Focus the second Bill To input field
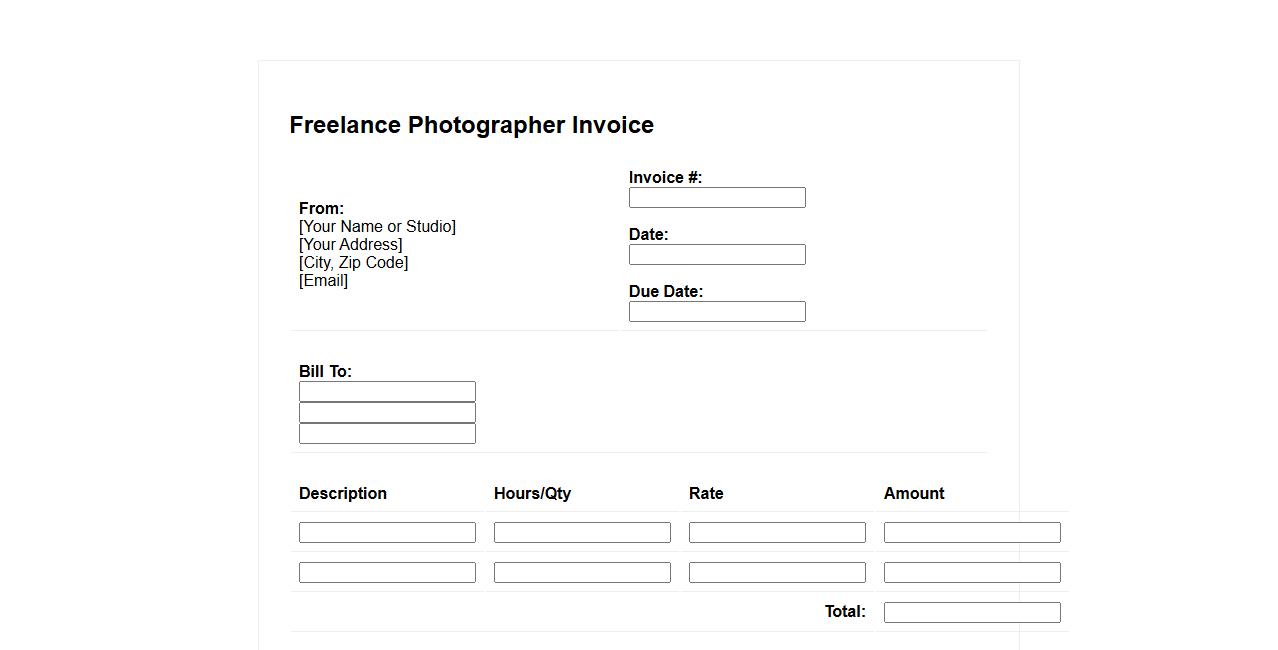 [x=387, y=413]
